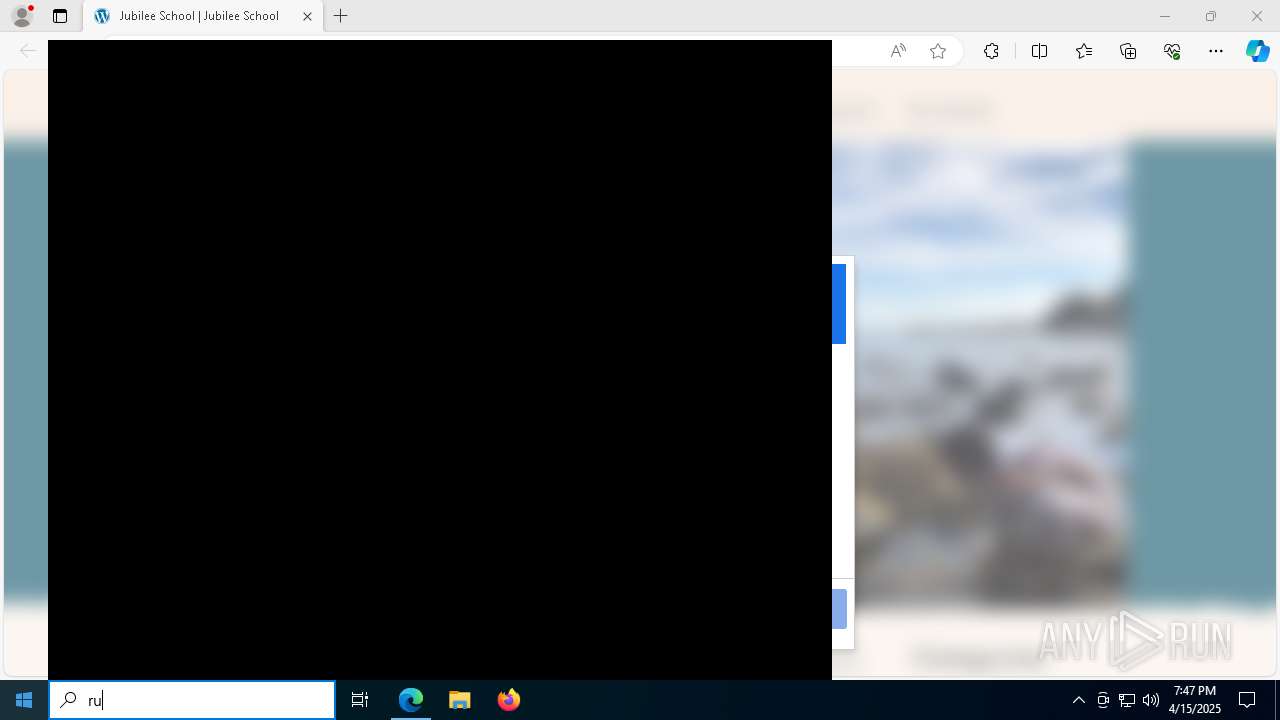Open Browser essentials heart icon
Viewport: 1280px width, 720px height.
click(1172, 51)
